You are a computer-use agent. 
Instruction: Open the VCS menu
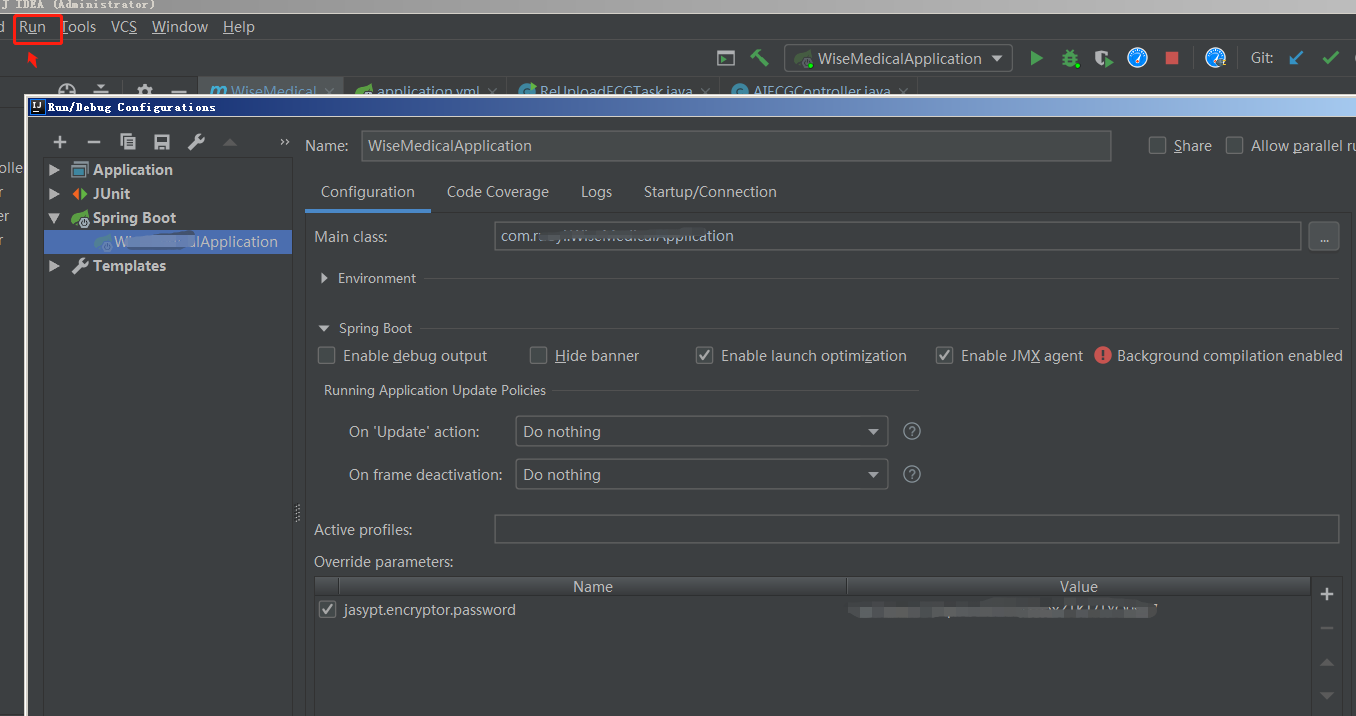point(124,27)
